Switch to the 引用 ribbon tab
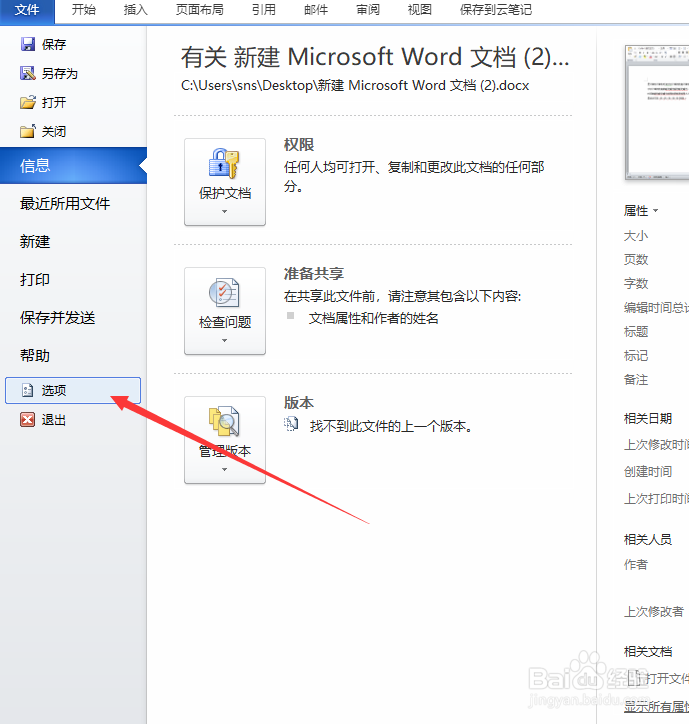 pyautogui.click(x=264, y=10)
